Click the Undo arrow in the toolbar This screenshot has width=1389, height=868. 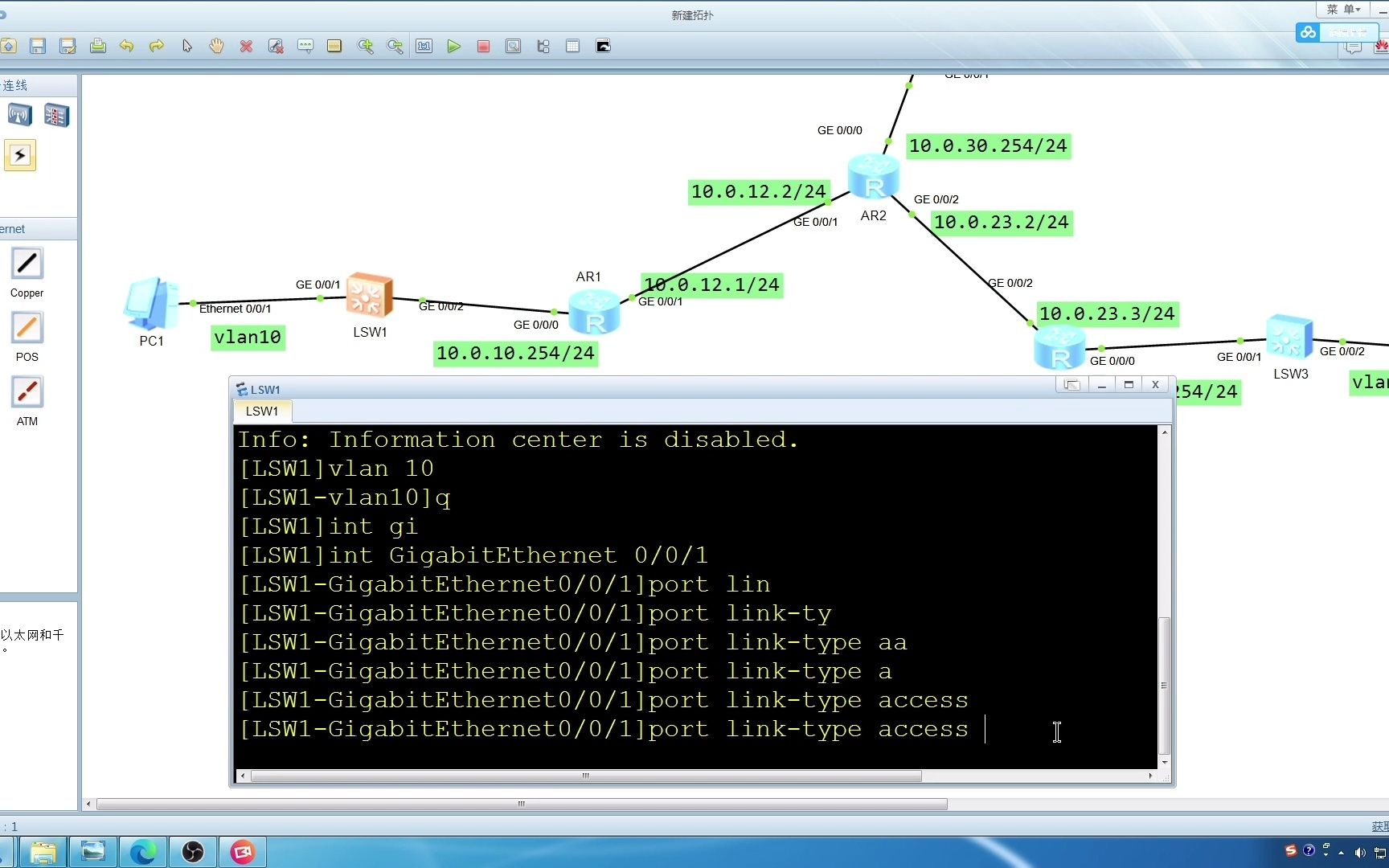(x=126, y=46)
